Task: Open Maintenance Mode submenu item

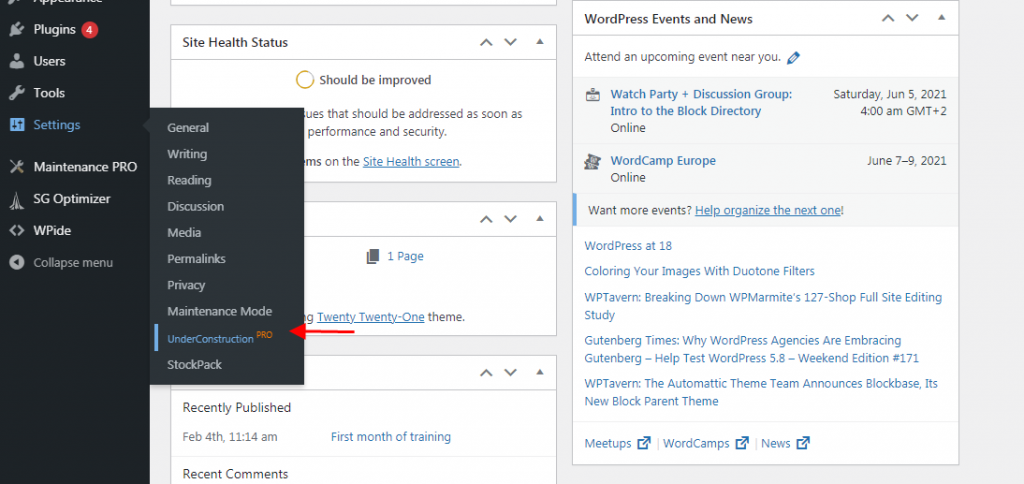Action: point(219,312)
